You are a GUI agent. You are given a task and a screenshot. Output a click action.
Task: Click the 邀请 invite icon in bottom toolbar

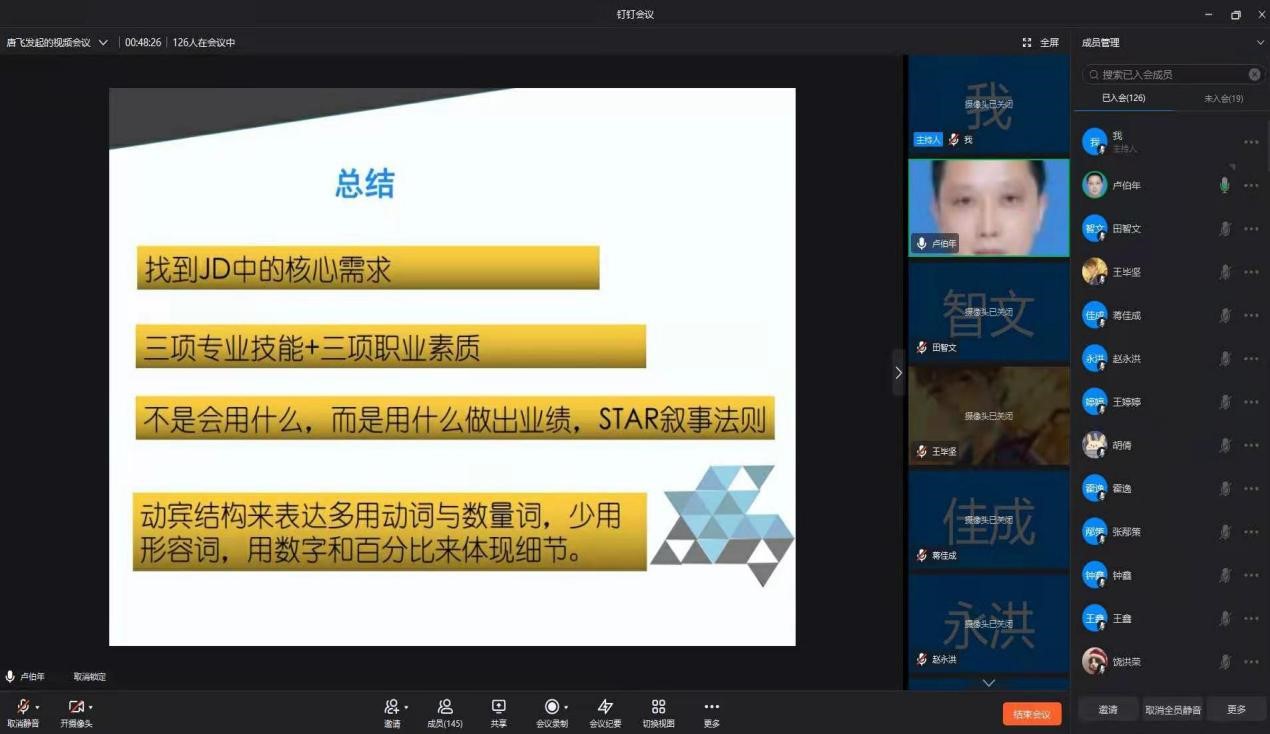[x=391, y=707]
